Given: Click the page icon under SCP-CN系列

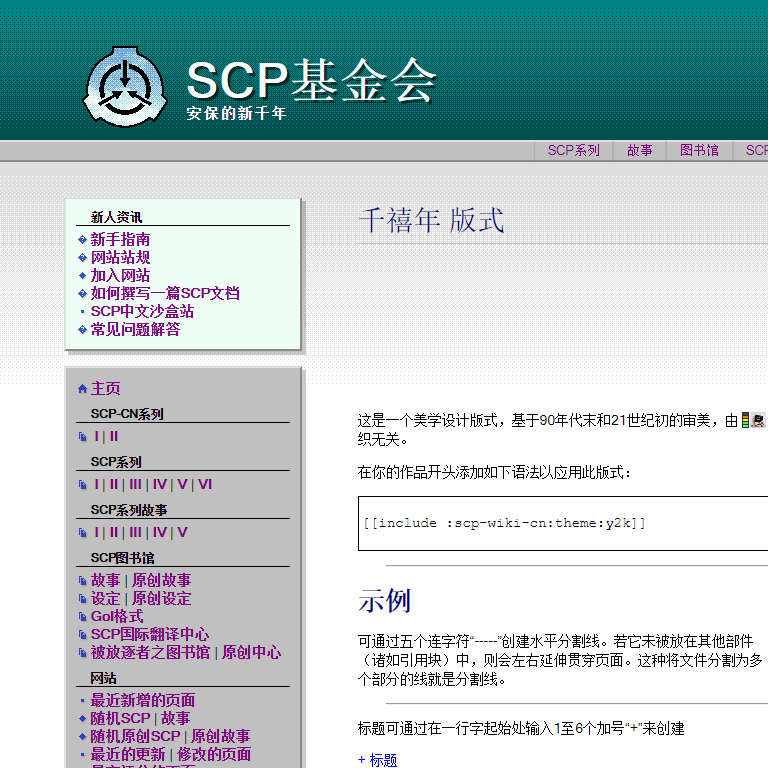Looking at the screenshot, I should click(82, 437).
